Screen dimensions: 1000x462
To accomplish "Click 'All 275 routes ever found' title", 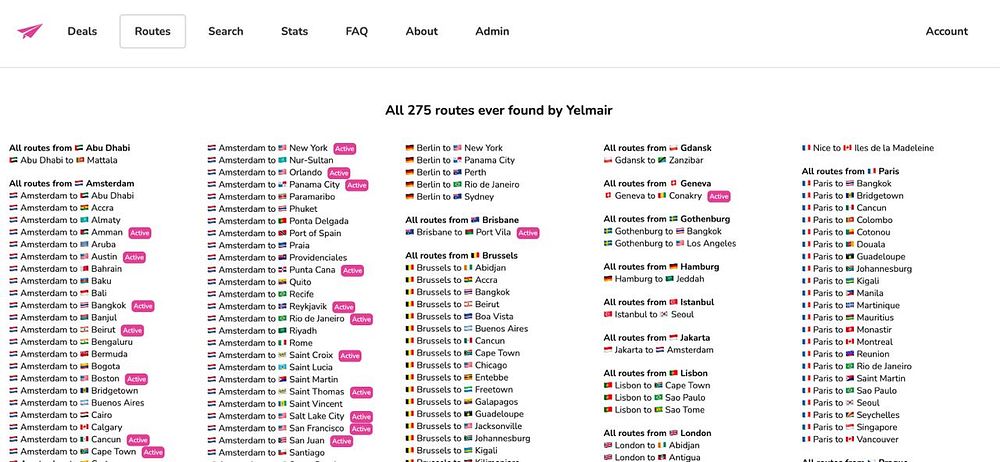I will [499, 110].
